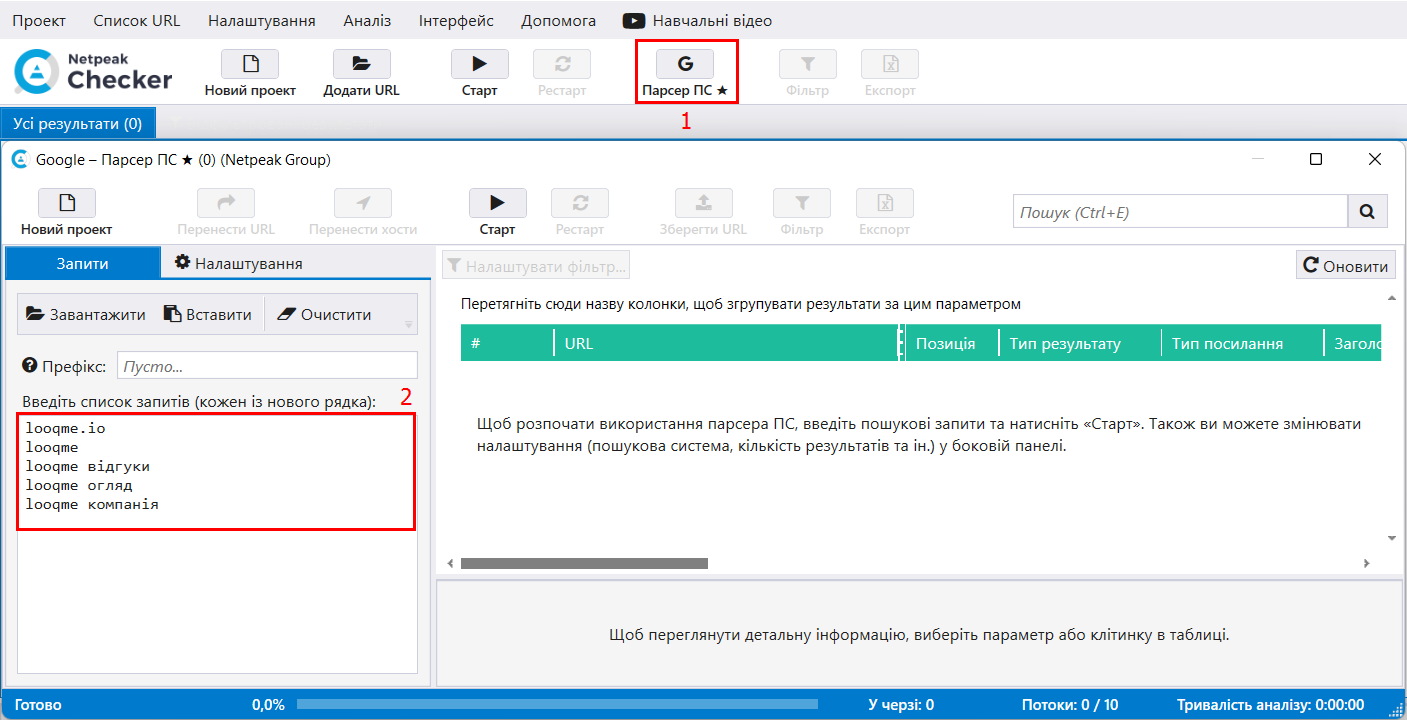1407x720 pixels.
Task: Open the Проект menu
Action: tap(39, 20)
